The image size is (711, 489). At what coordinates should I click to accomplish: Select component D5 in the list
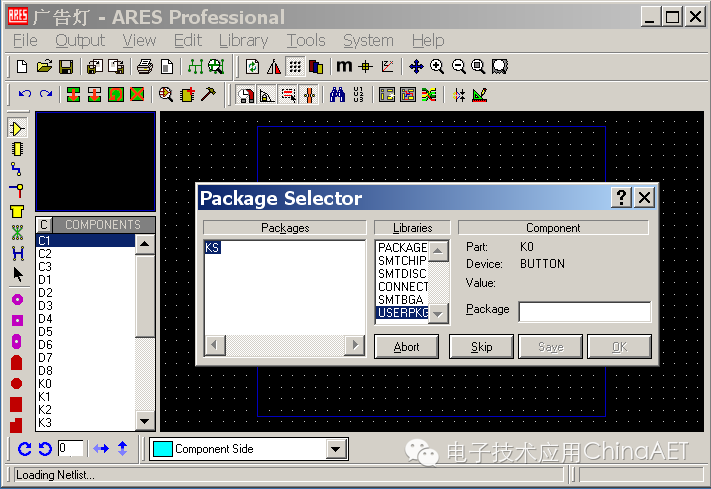pyautogui.click(x=86, y=332)
